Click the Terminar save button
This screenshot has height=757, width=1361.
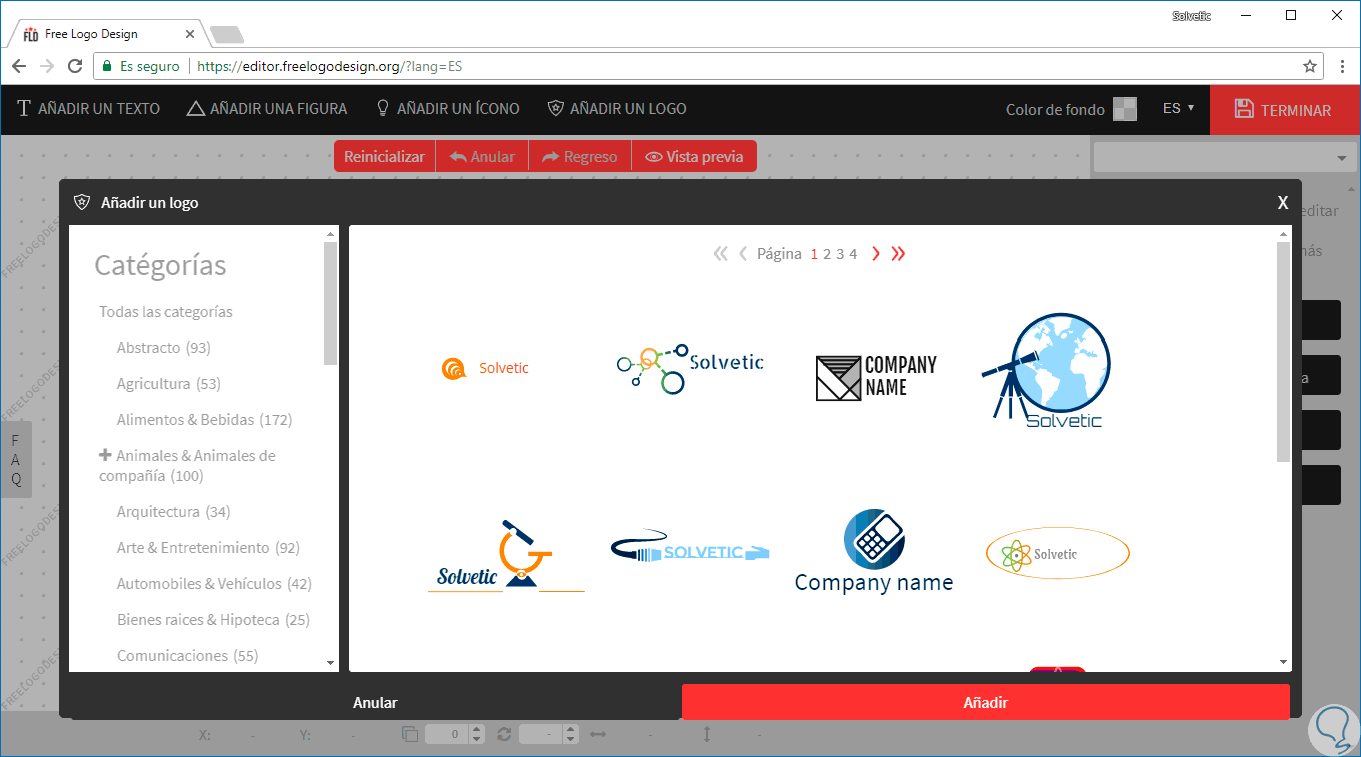(x=1285, y=110)
